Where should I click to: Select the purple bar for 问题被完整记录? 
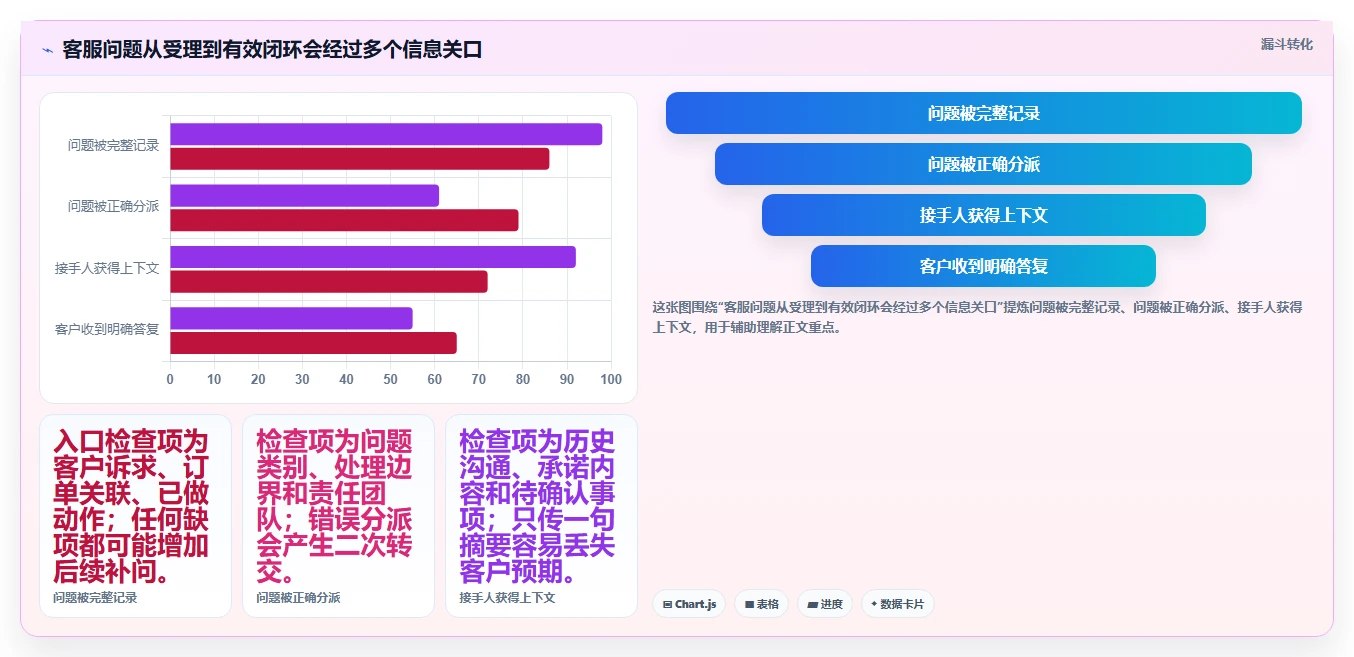(386, 134)
